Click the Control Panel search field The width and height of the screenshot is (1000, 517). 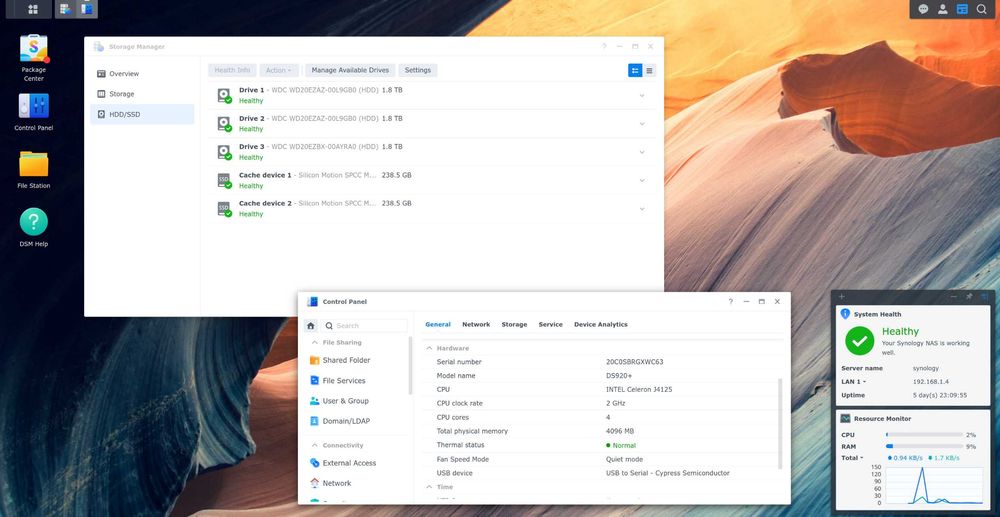364,326
